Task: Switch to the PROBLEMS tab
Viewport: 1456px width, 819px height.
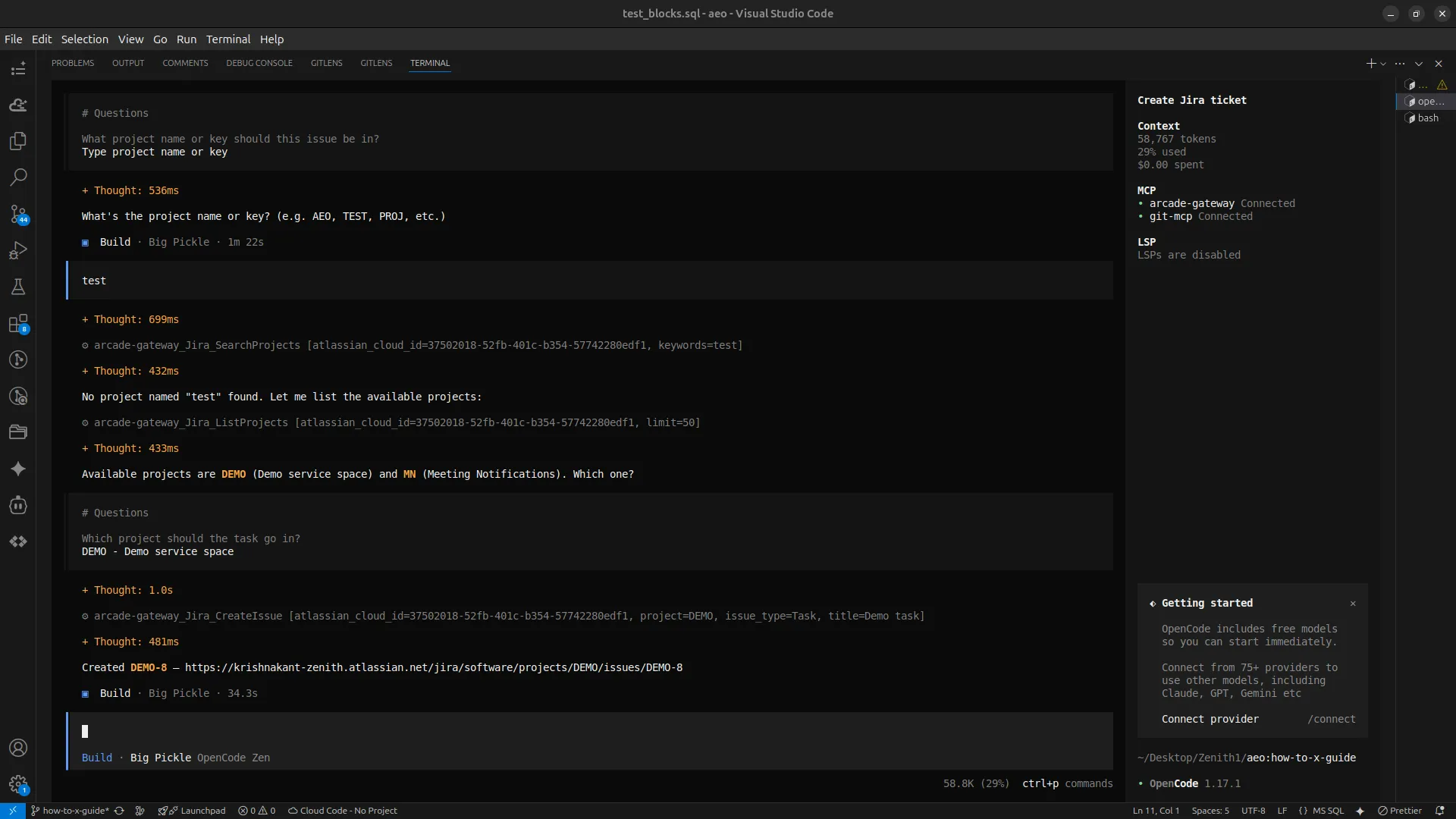Action: 73,63
